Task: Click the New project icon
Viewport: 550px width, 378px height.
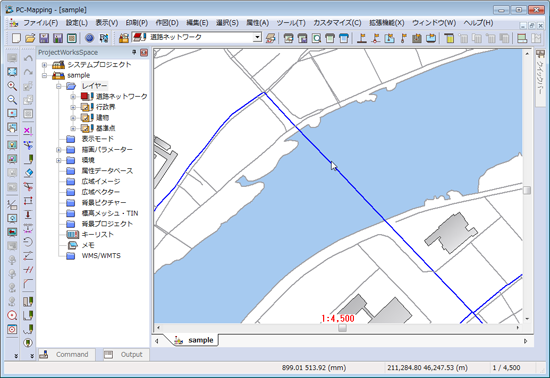Action: pyautogui.click(x=16, y=38)
